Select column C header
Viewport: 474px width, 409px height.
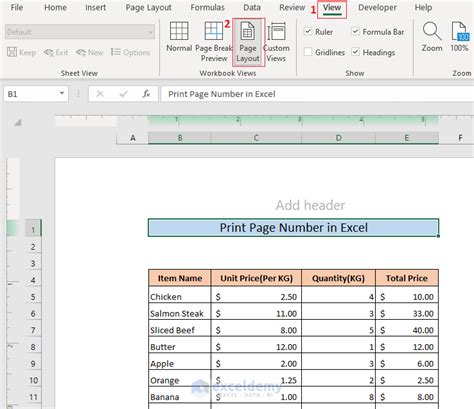click(256, 138)
